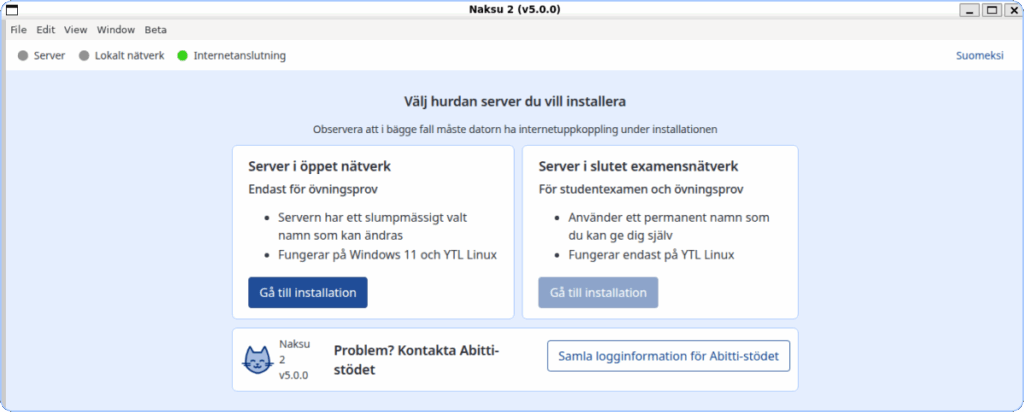1024x412 pixels.
Task: Open the File menu
Action: pos(18,30)
